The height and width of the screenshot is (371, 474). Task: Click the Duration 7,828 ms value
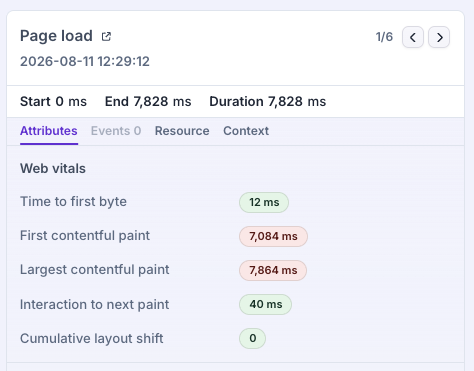(x=268, y=102)
